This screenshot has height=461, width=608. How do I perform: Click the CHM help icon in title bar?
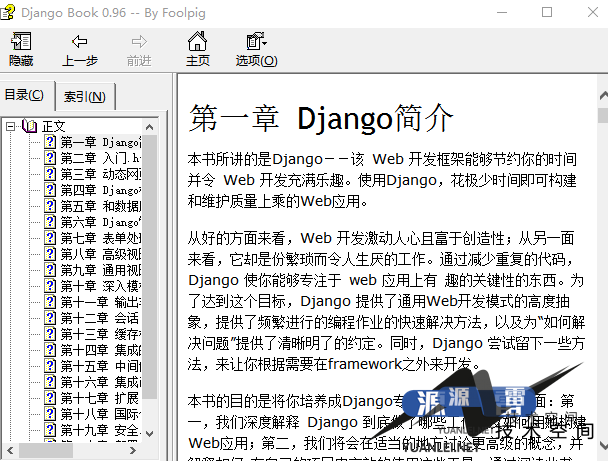click(7, 12)
